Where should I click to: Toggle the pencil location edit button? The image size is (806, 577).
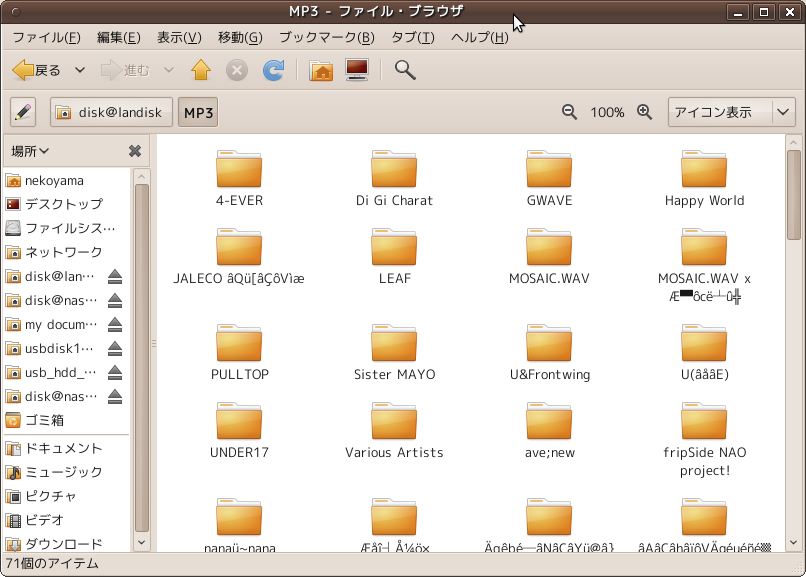23,112
